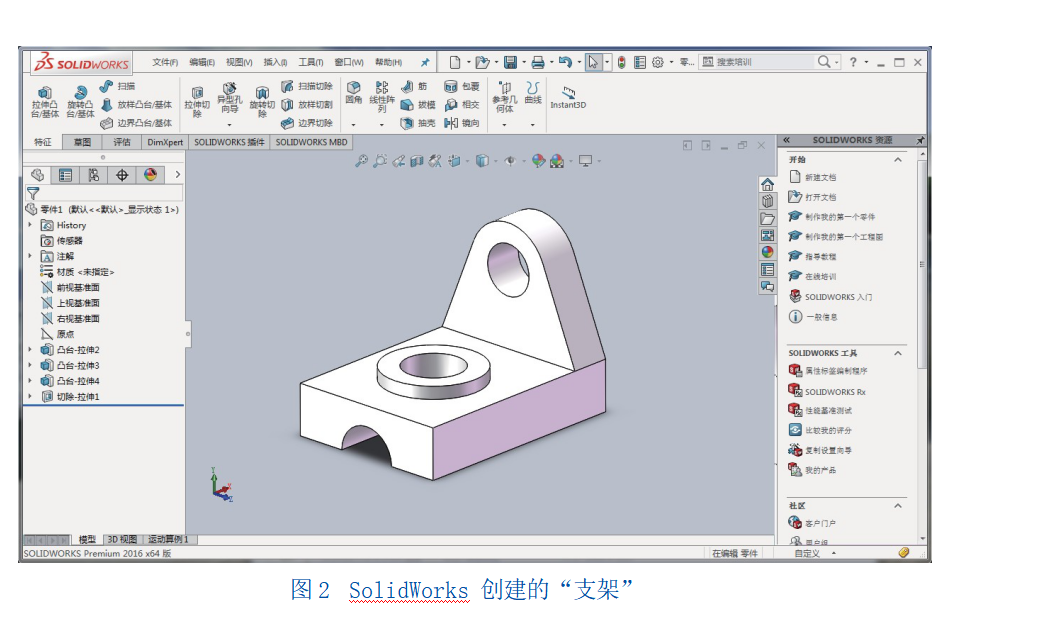Choose the 扫描 sweep feature
Image resolution: width=1054 pixels, height=618 pixels.
(x=118, y=87)
